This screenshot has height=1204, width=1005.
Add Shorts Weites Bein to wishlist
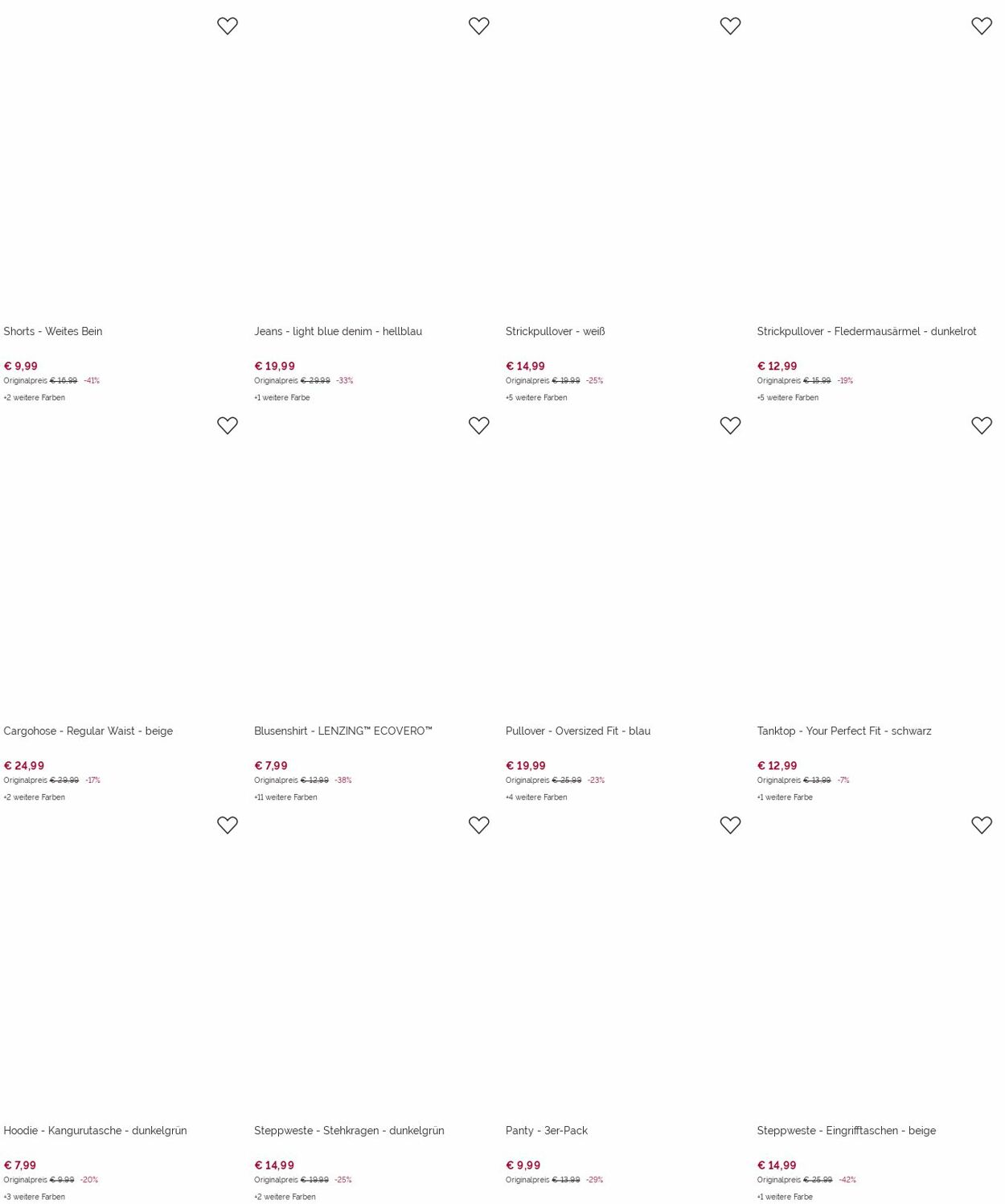coord(228,26)
